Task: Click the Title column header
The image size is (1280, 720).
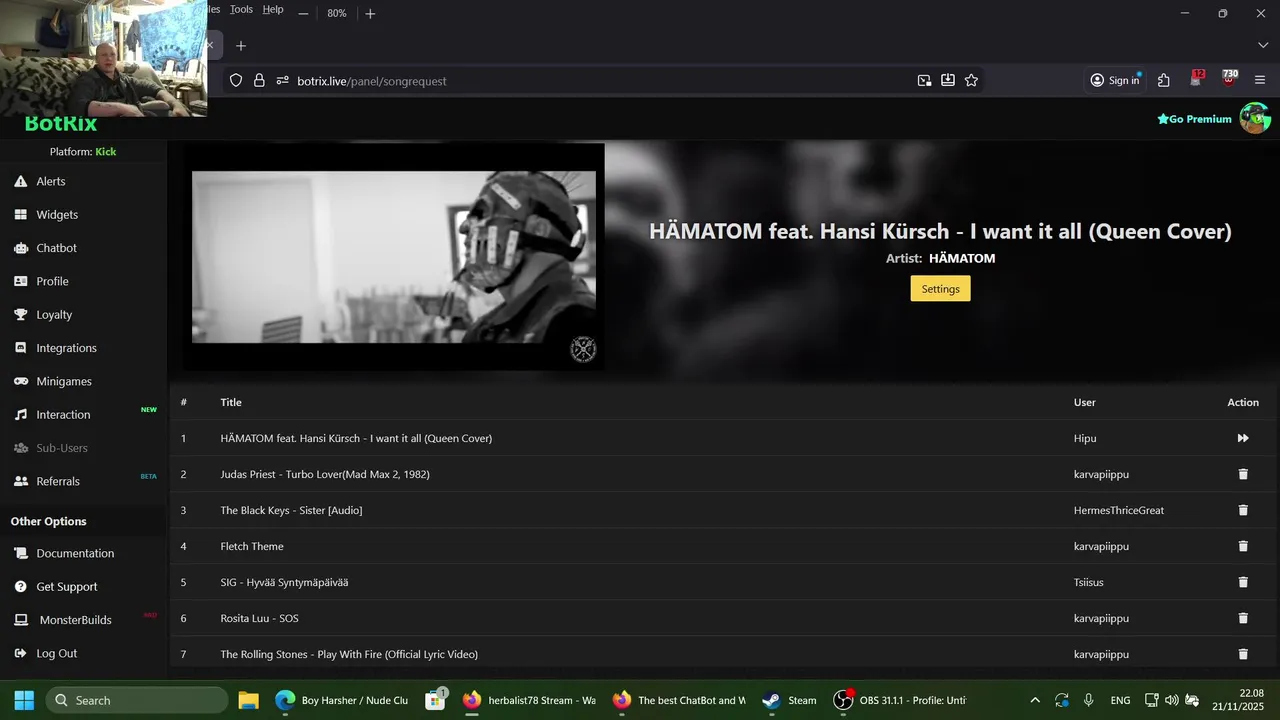Action: point(231,402)
